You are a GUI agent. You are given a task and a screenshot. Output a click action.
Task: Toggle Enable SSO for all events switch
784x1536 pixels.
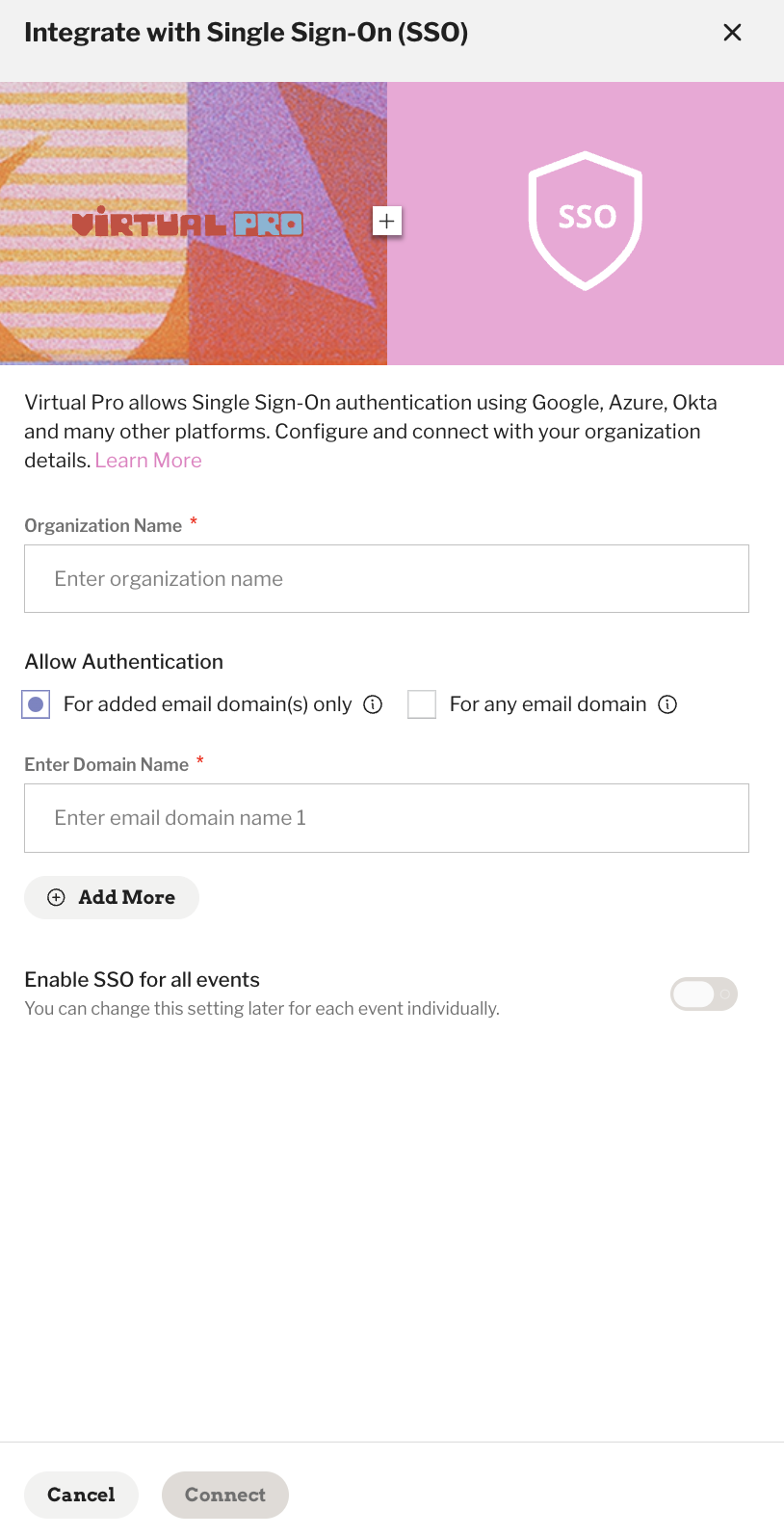coord(704,993)
